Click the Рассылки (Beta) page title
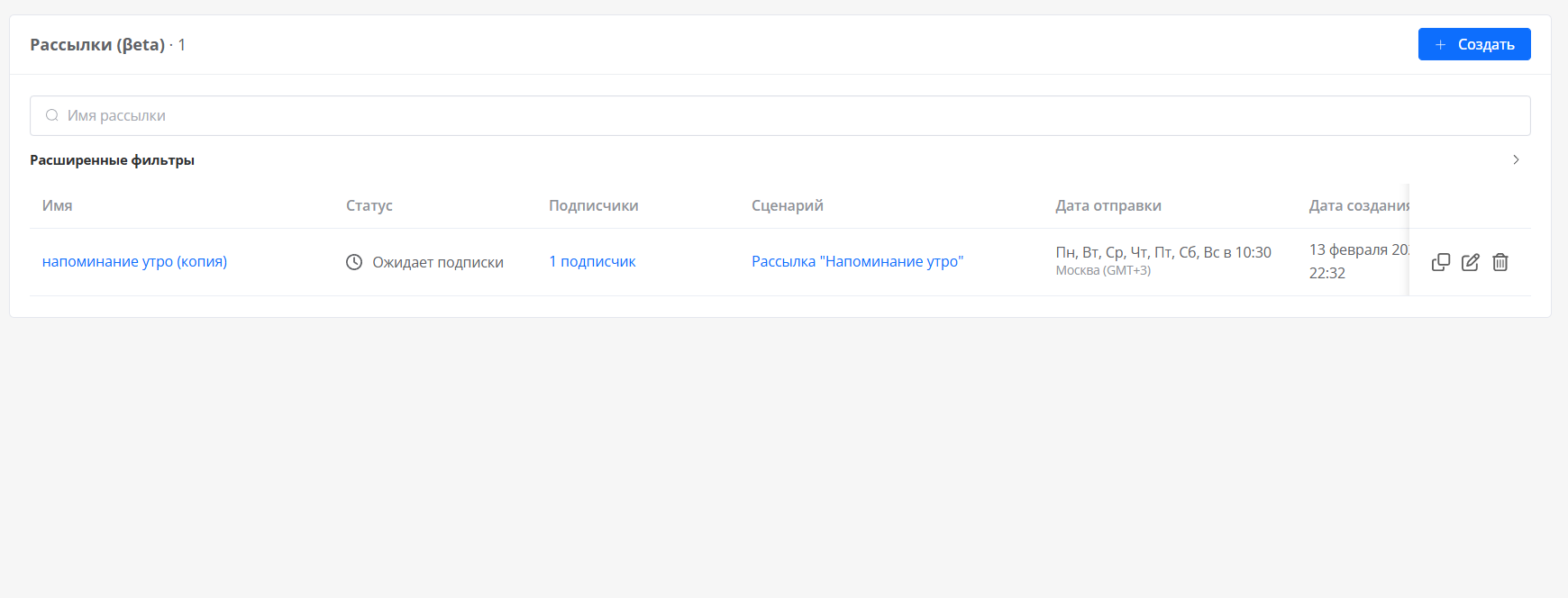Viewport: 1568px width, 598px height. click(x=97, y=45)
